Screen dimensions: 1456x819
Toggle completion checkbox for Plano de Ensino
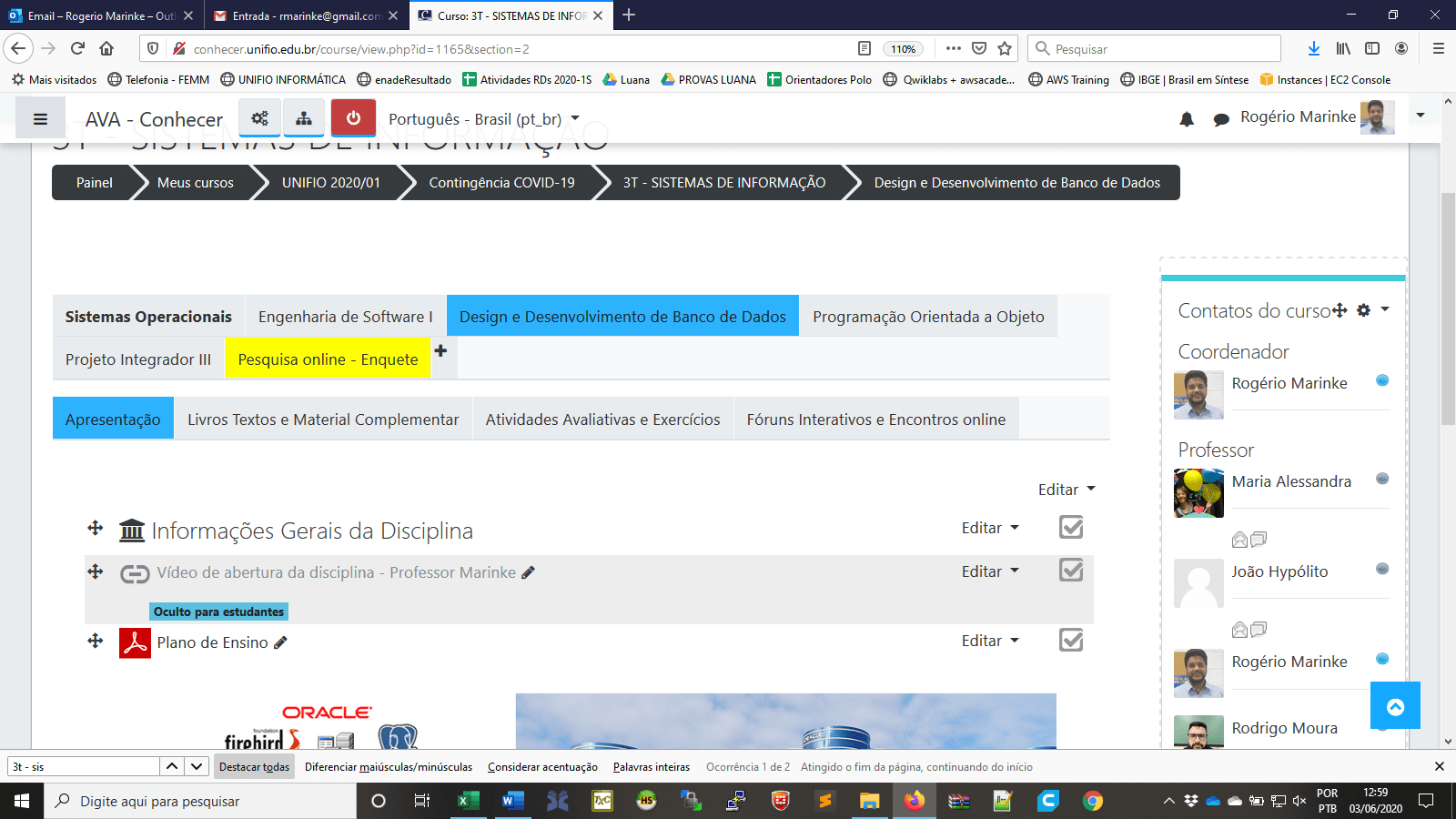(1071, 641)
